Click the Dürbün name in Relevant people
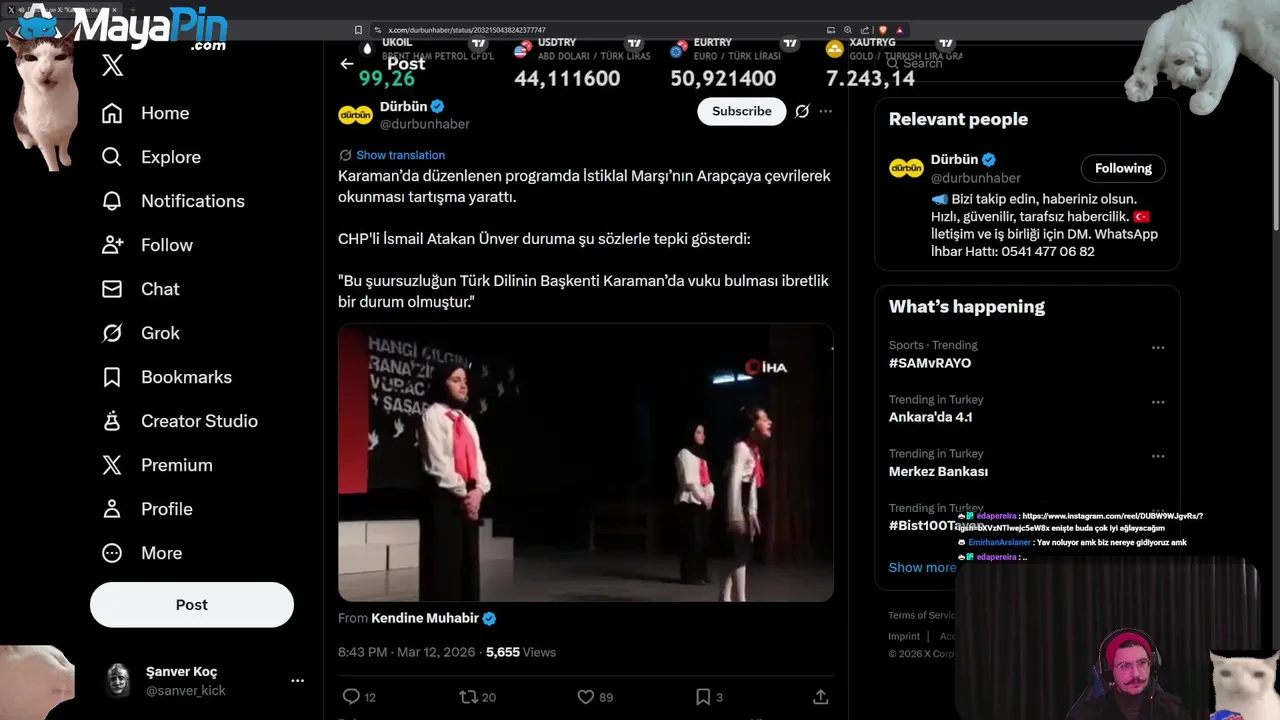The height and width of the screenshot is (720, 1280). point(955,159)
